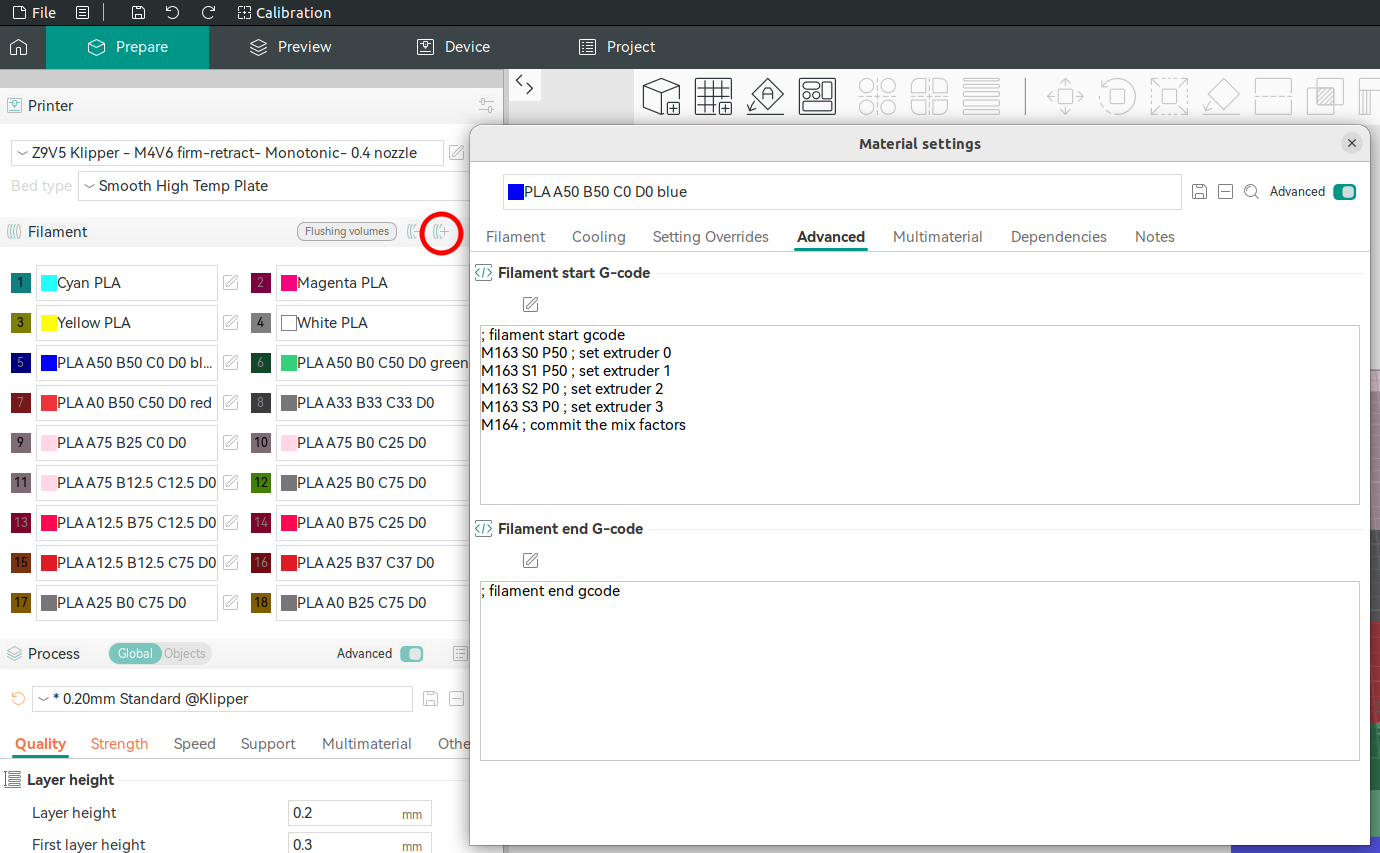Edit the Yellow PLA filament preset
Image resolution: width=1380 pixels, height=853 pixels.
[x=231, y=323]
